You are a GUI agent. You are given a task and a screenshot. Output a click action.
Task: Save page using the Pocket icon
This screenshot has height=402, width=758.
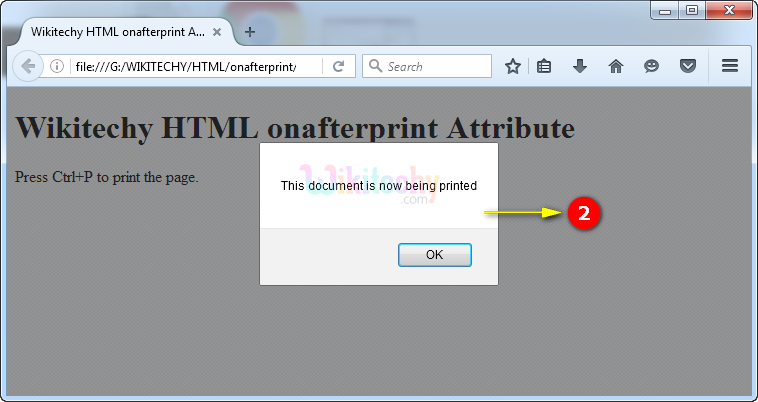[687, 66]
